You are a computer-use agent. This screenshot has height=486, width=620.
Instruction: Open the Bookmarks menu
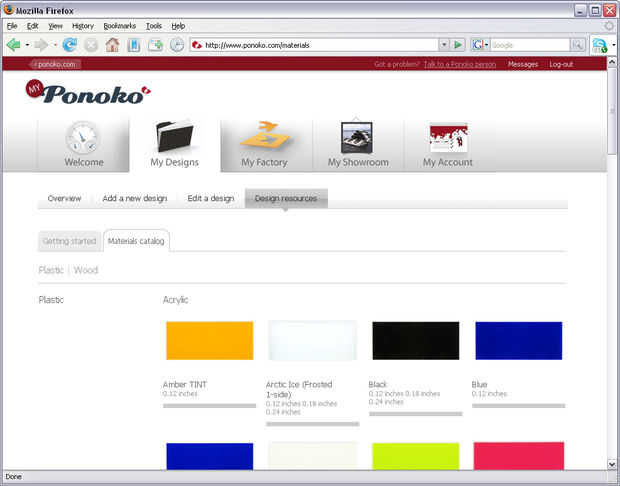pyautogui.click(x=119, y=26)
